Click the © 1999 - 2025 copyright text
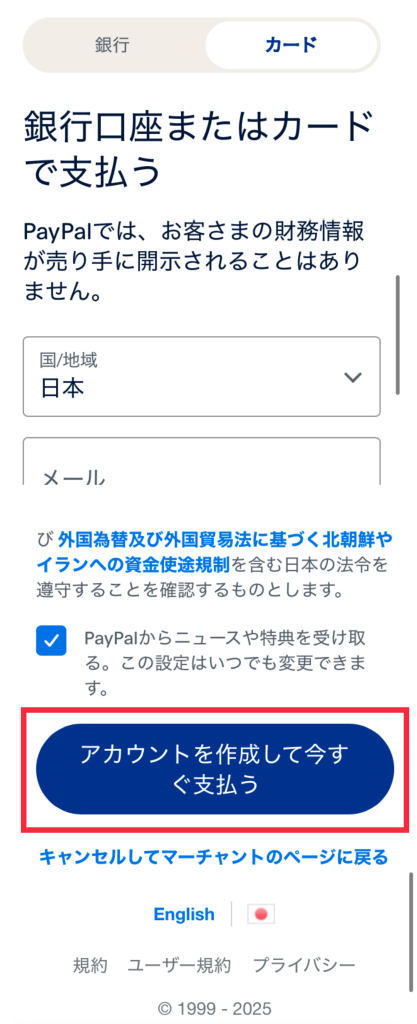This screenshot has width=417, height=1024. coord(215,1008)
